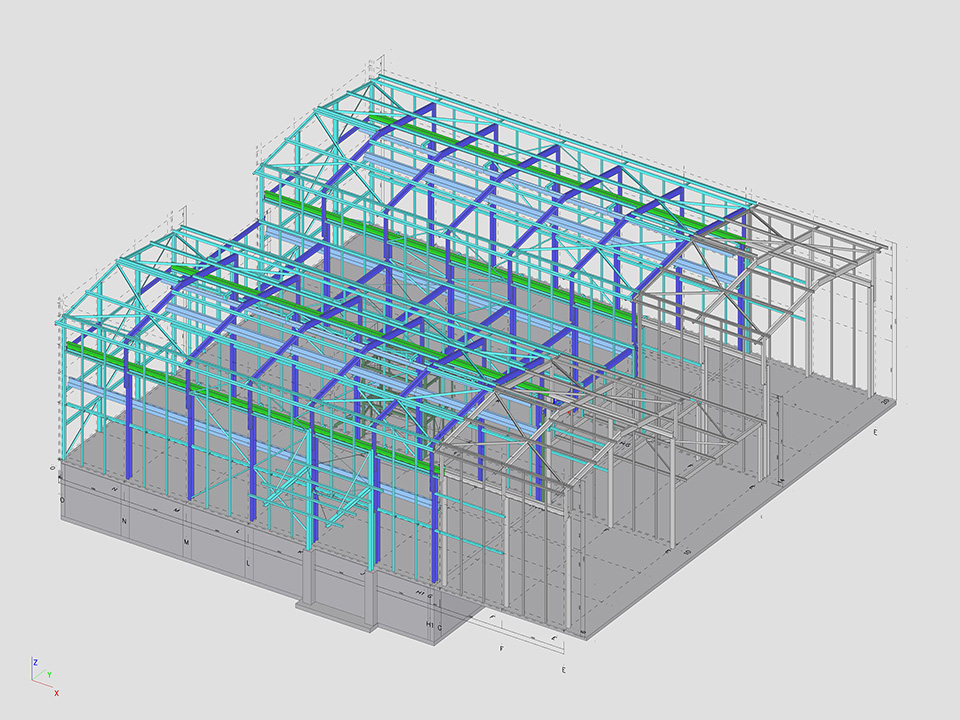Image resolution: width=960 pixels, height=720 pixels.
Task: Select the E grid label beside the right slab edge
Action: 875,432
